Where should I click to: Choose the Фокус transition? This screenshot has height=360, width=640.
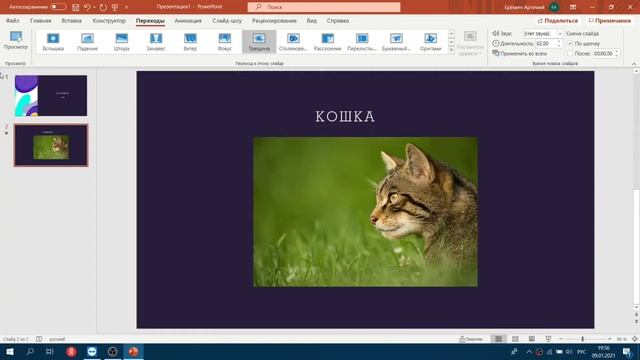pyautogui.click(x=224, y=42)
